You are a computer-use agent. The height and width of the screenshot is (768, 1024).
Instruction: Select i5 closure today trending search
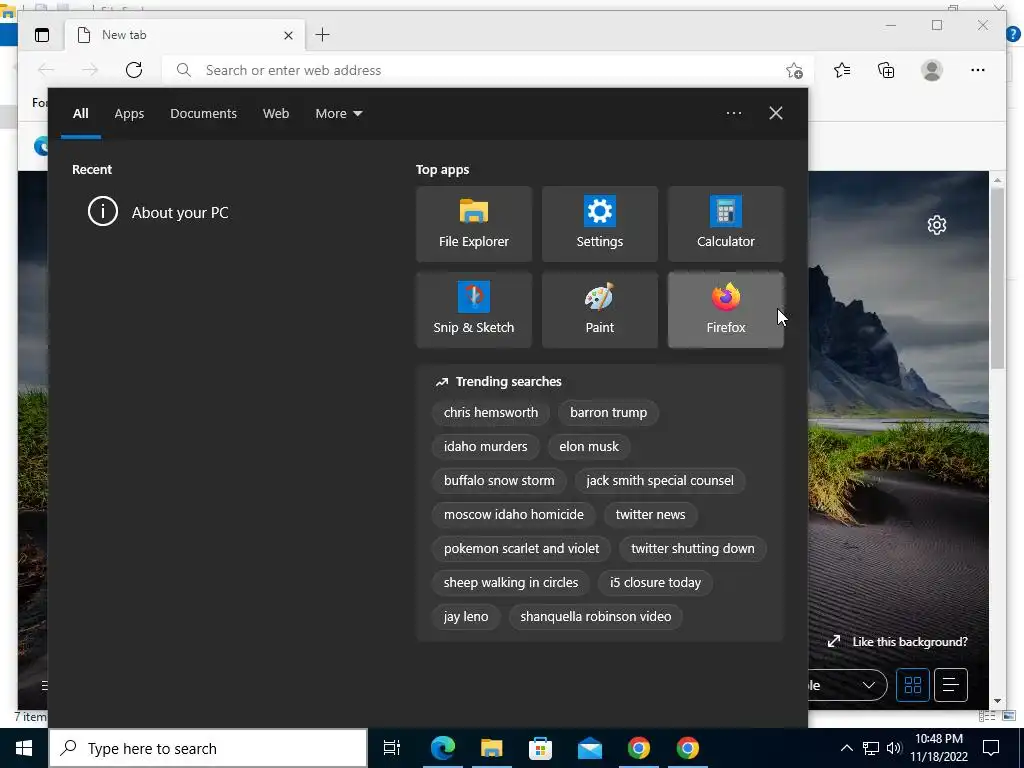point(655,583)
